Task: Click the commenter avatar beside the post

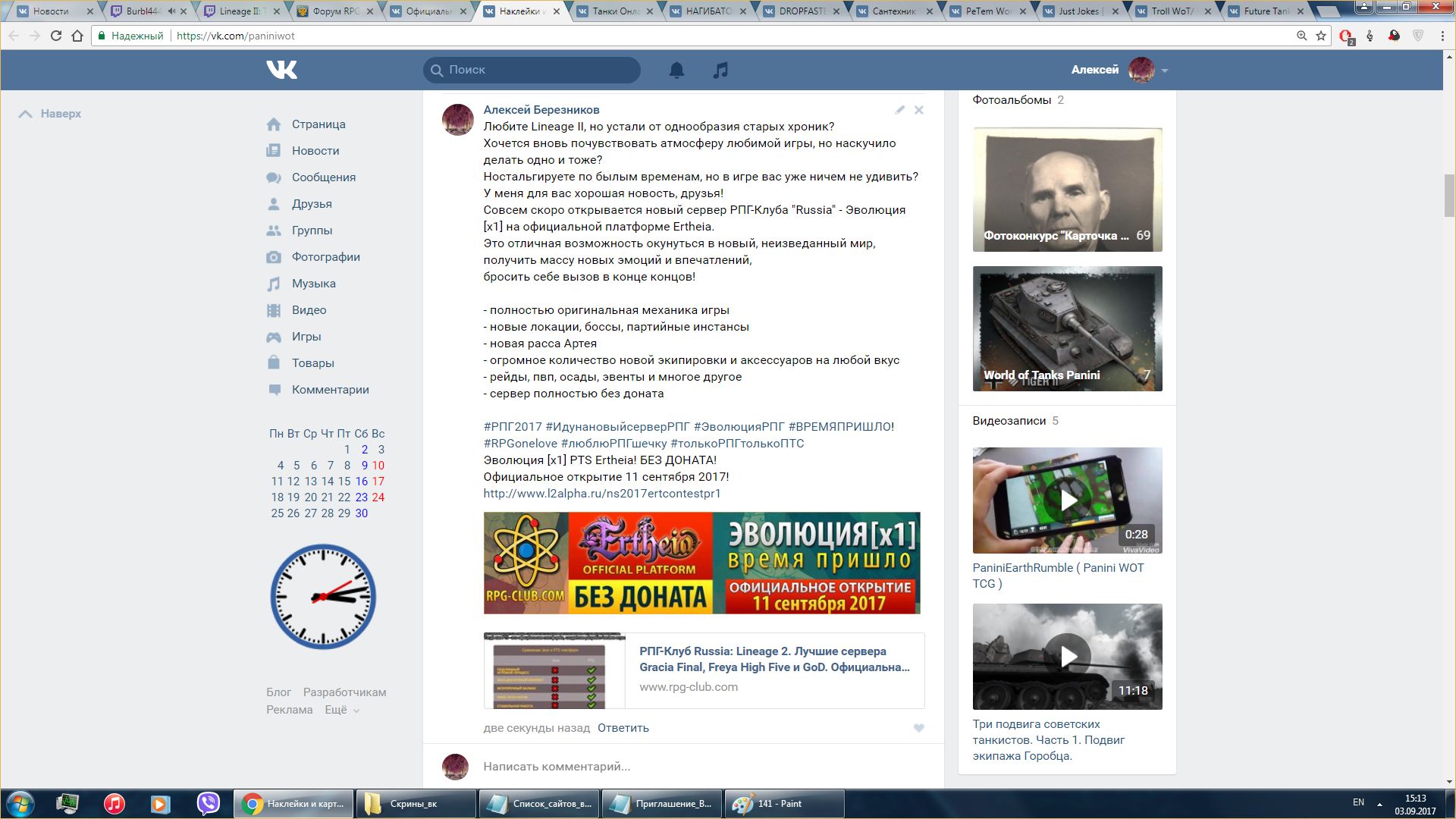Action: (458, 120)
